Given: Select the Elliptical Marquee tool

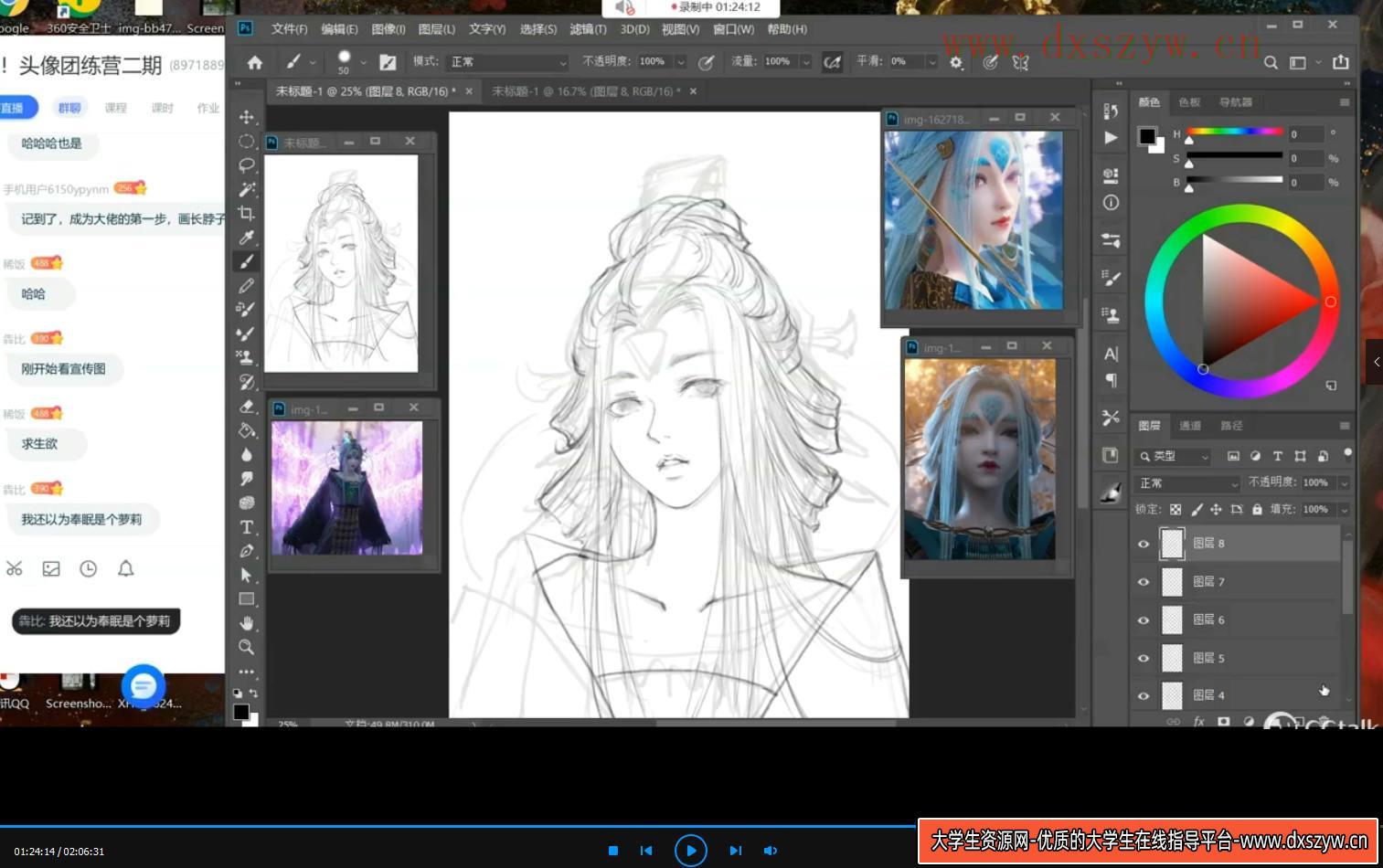Looking at the screenshot, I should [x=246, y=141].
